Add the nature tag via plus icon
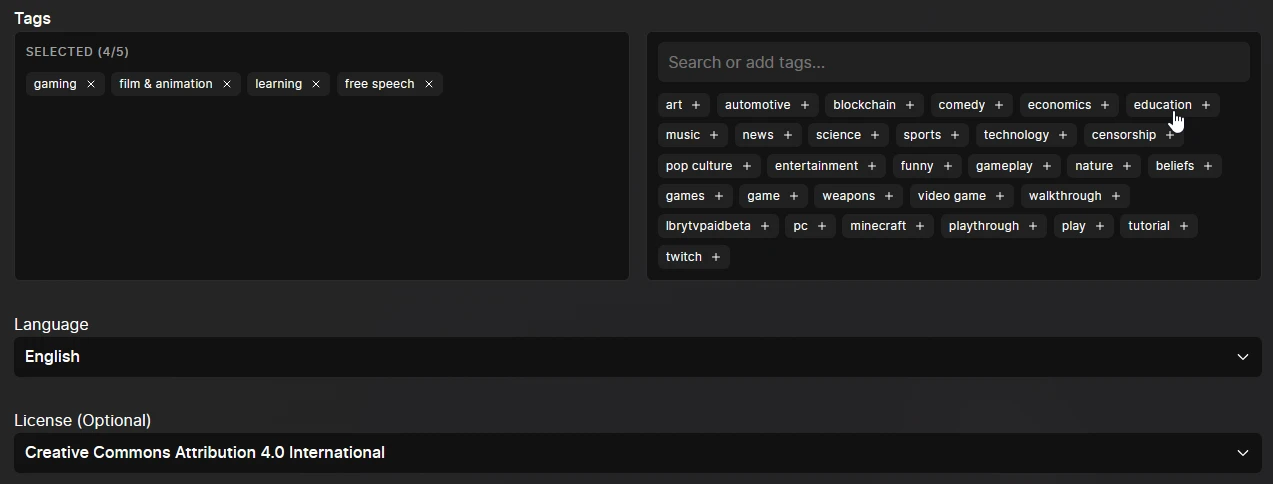This screenshot has height=484, width=1273. [x=1127, y=166]
